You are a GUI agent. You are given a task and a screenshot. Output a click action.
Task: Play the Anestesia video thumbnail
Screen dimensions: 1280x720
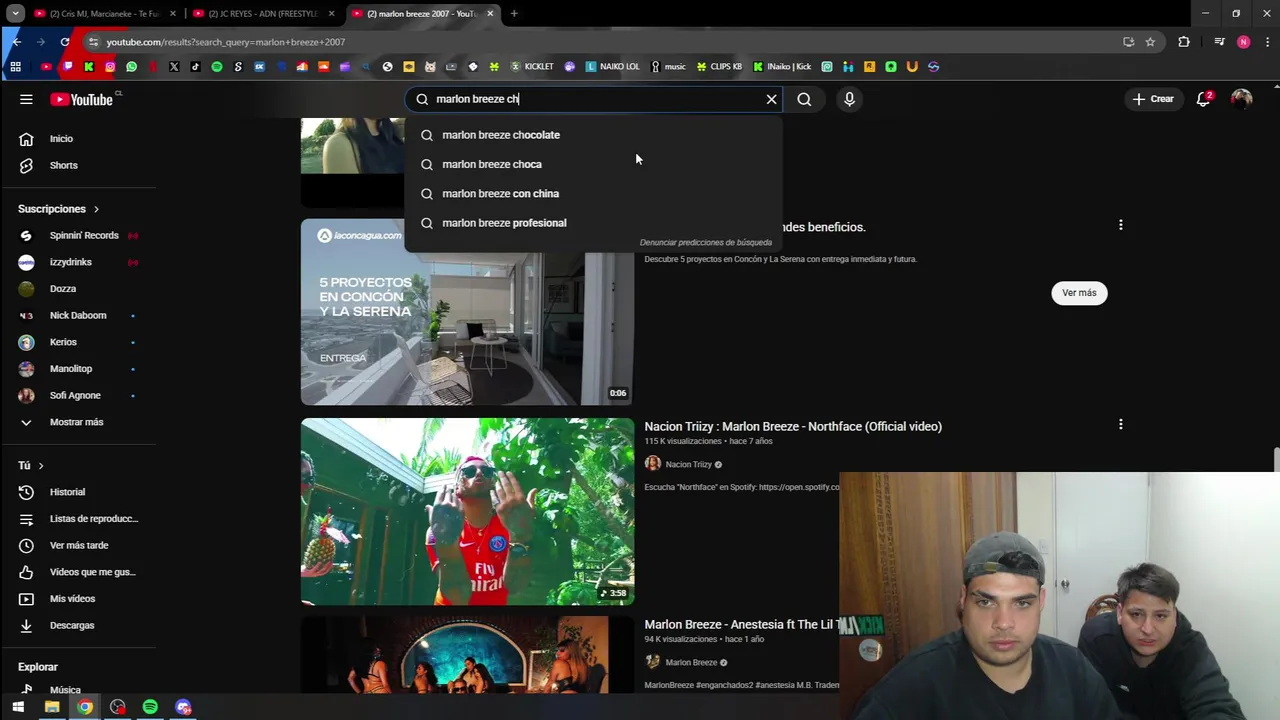click(x=467, y=655)
